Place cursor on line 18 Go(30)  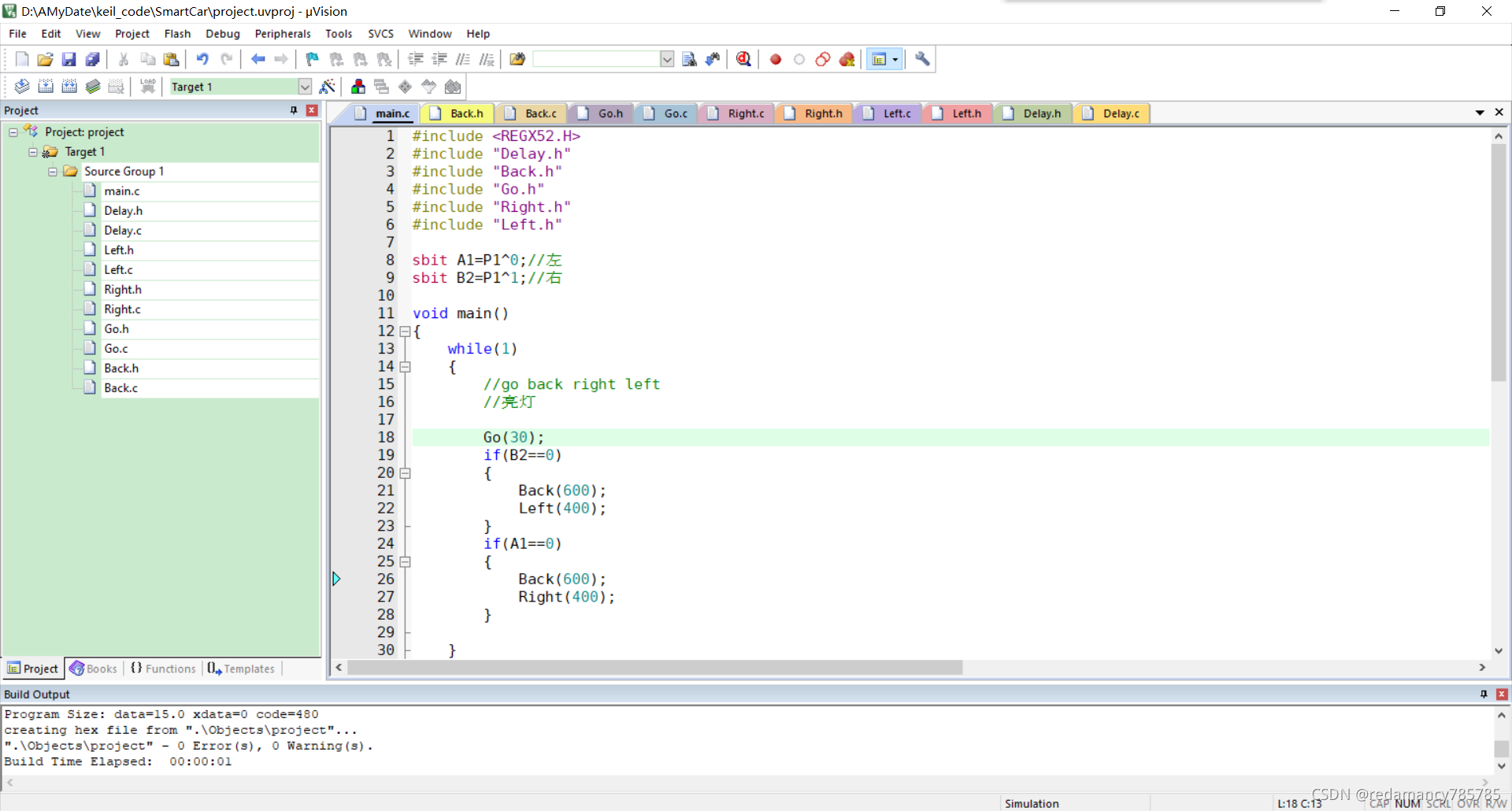[x=513, y=438]
